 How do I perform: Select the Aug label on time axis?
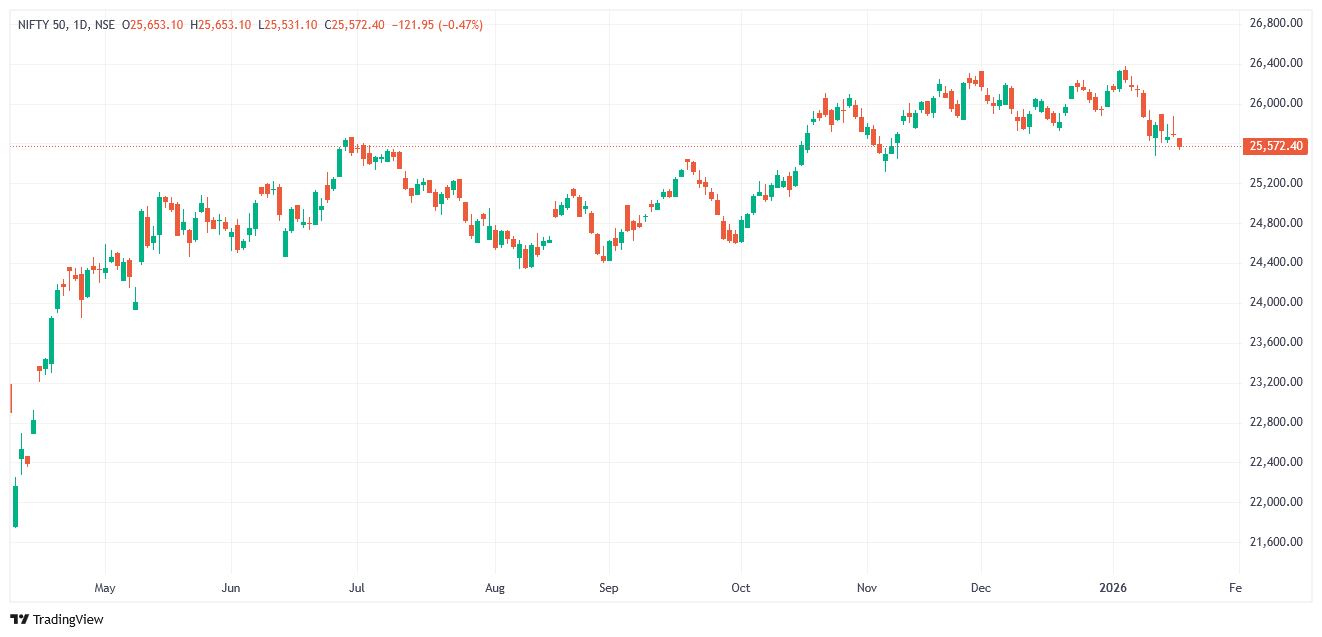click(x=493, y=588)
